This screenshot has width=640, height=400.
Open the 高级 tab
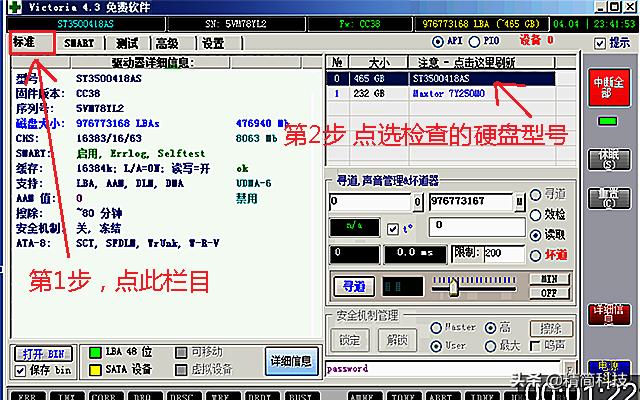coord(168,43)
